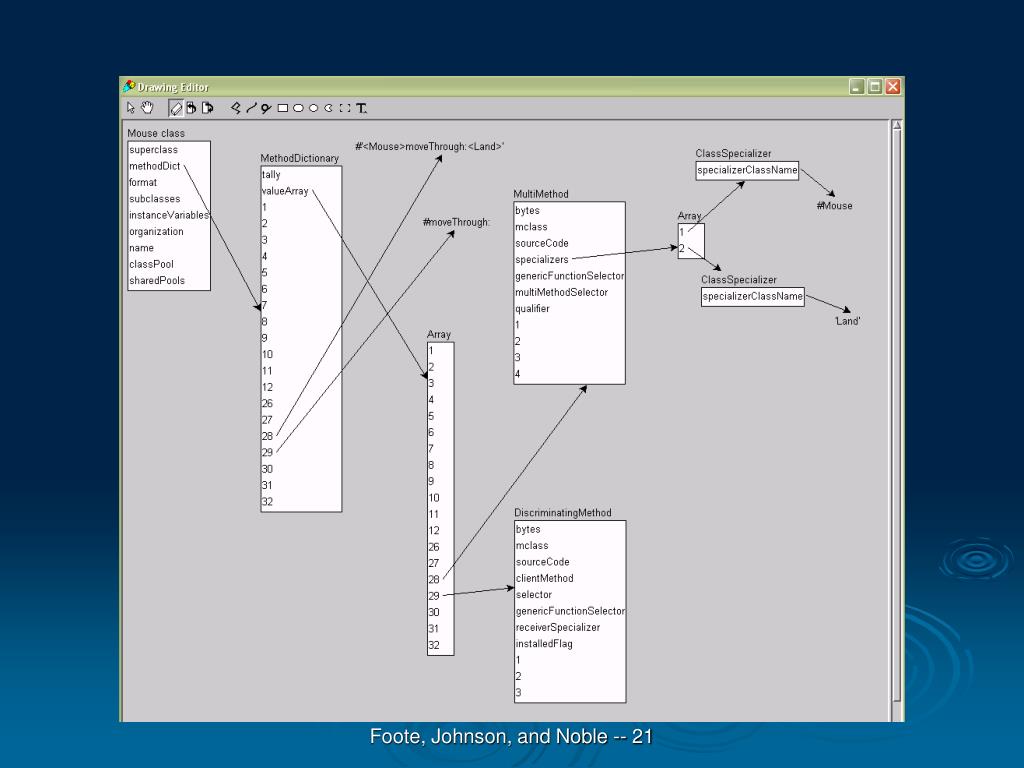Select 'selector' in DiscriminatingMethod box

point(534,594)
